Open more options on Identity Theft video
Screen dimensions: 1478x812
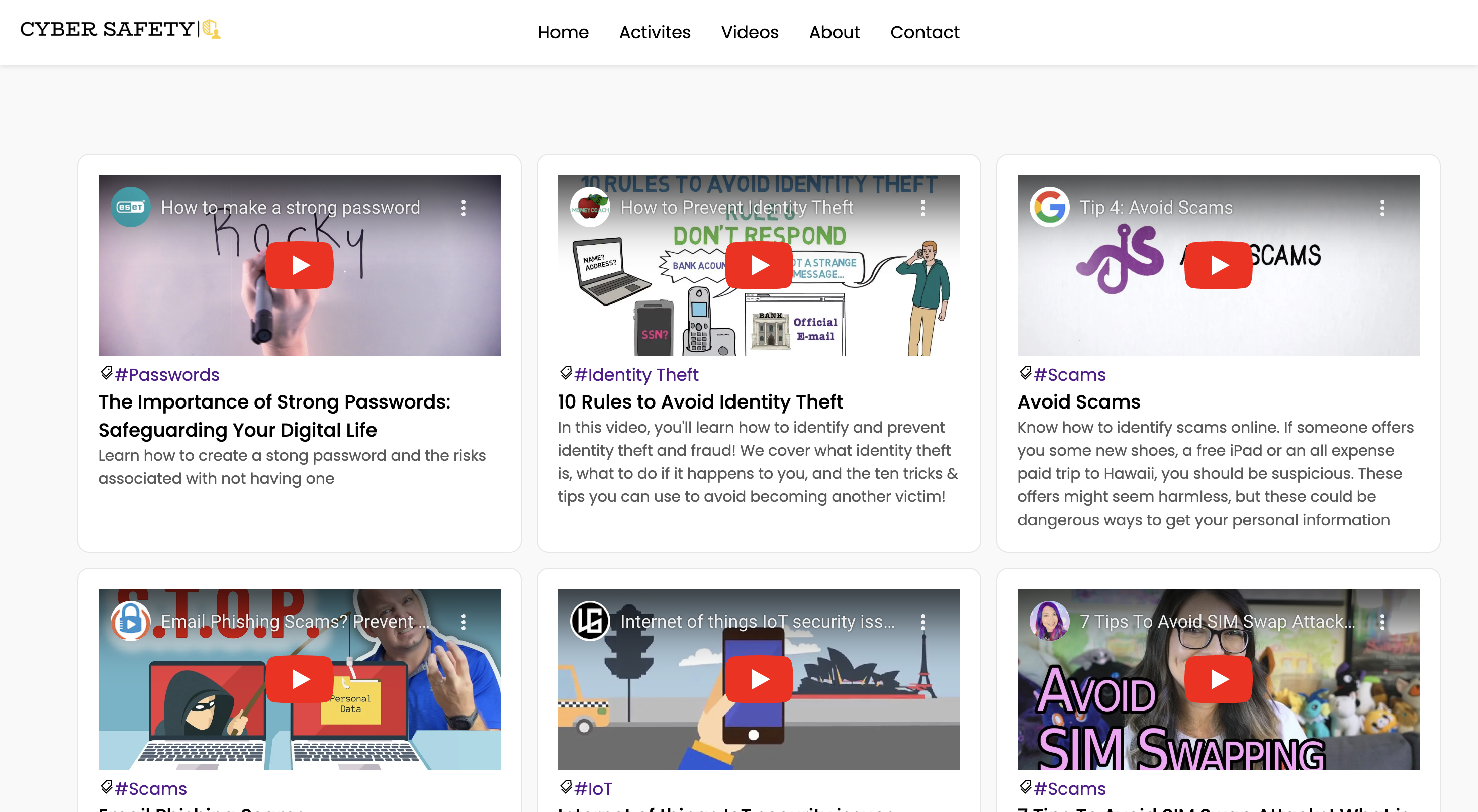point(922,208)
